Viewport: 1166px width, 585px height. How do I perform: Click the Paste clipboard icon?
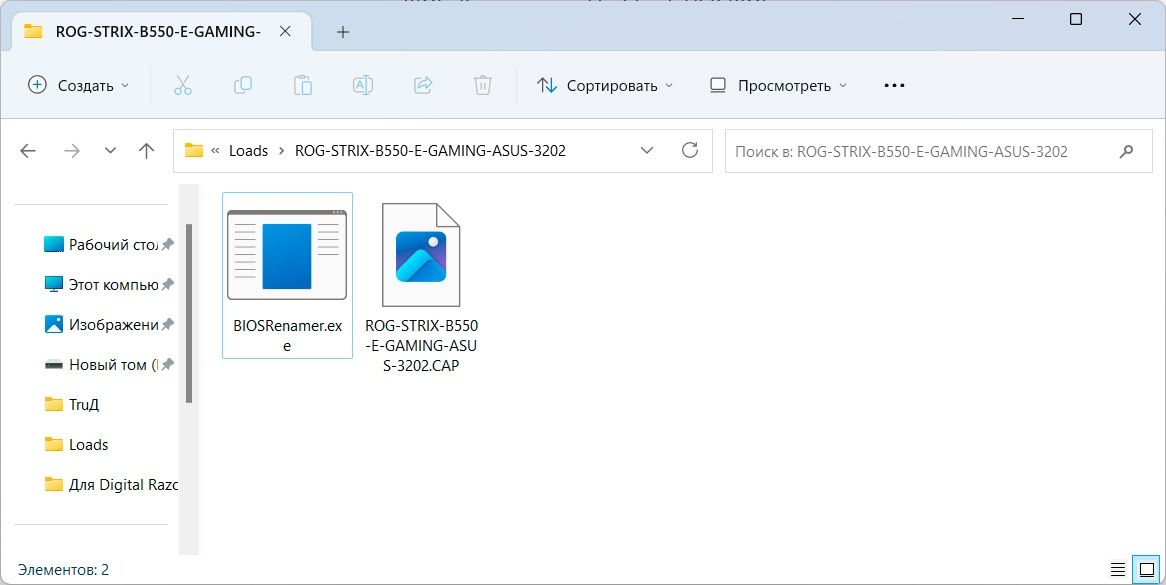[x=302, y=86]
